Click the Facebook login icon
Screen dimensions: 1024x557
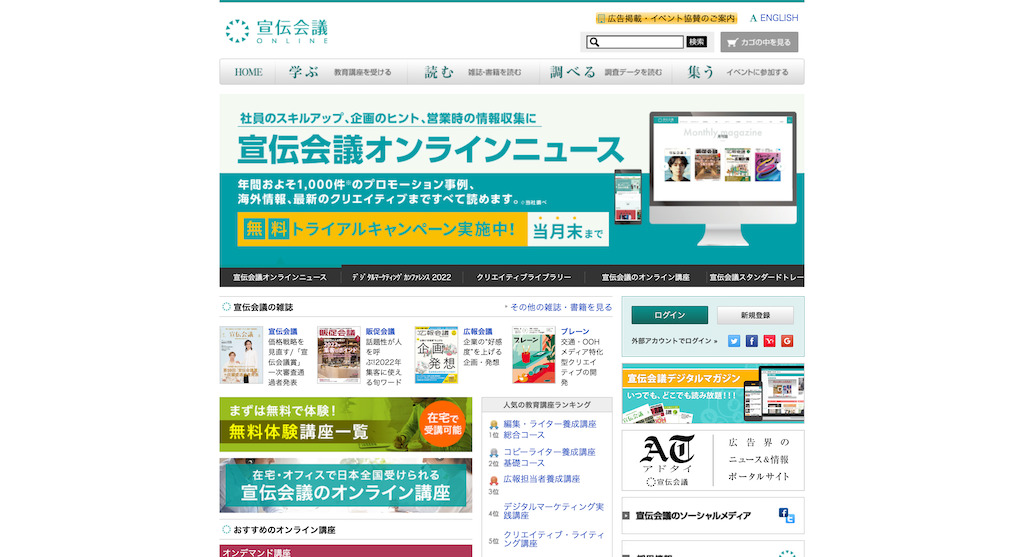point(752,341)
